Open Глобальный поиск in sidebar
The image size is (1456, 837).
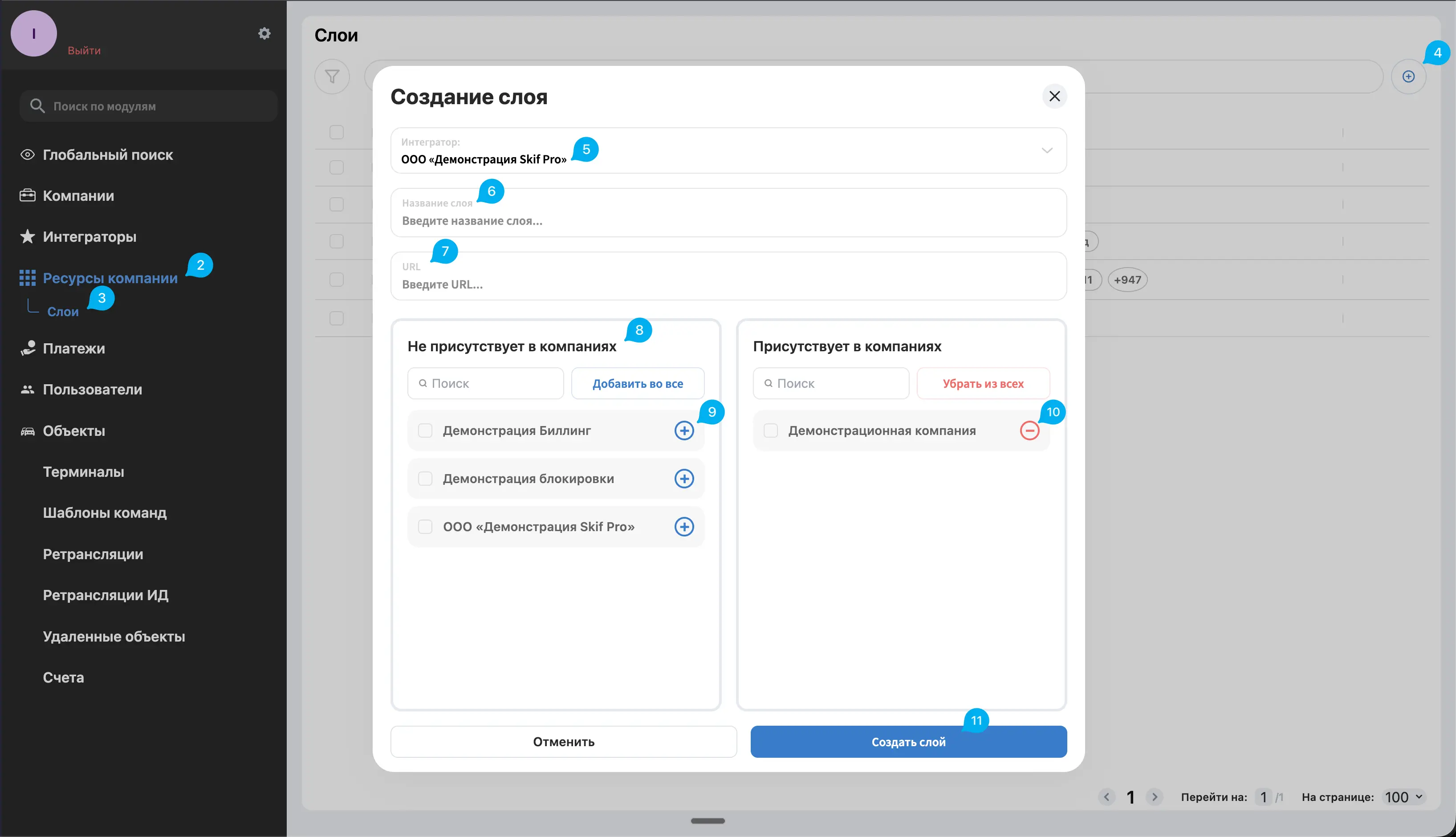[x=107, y=154]
